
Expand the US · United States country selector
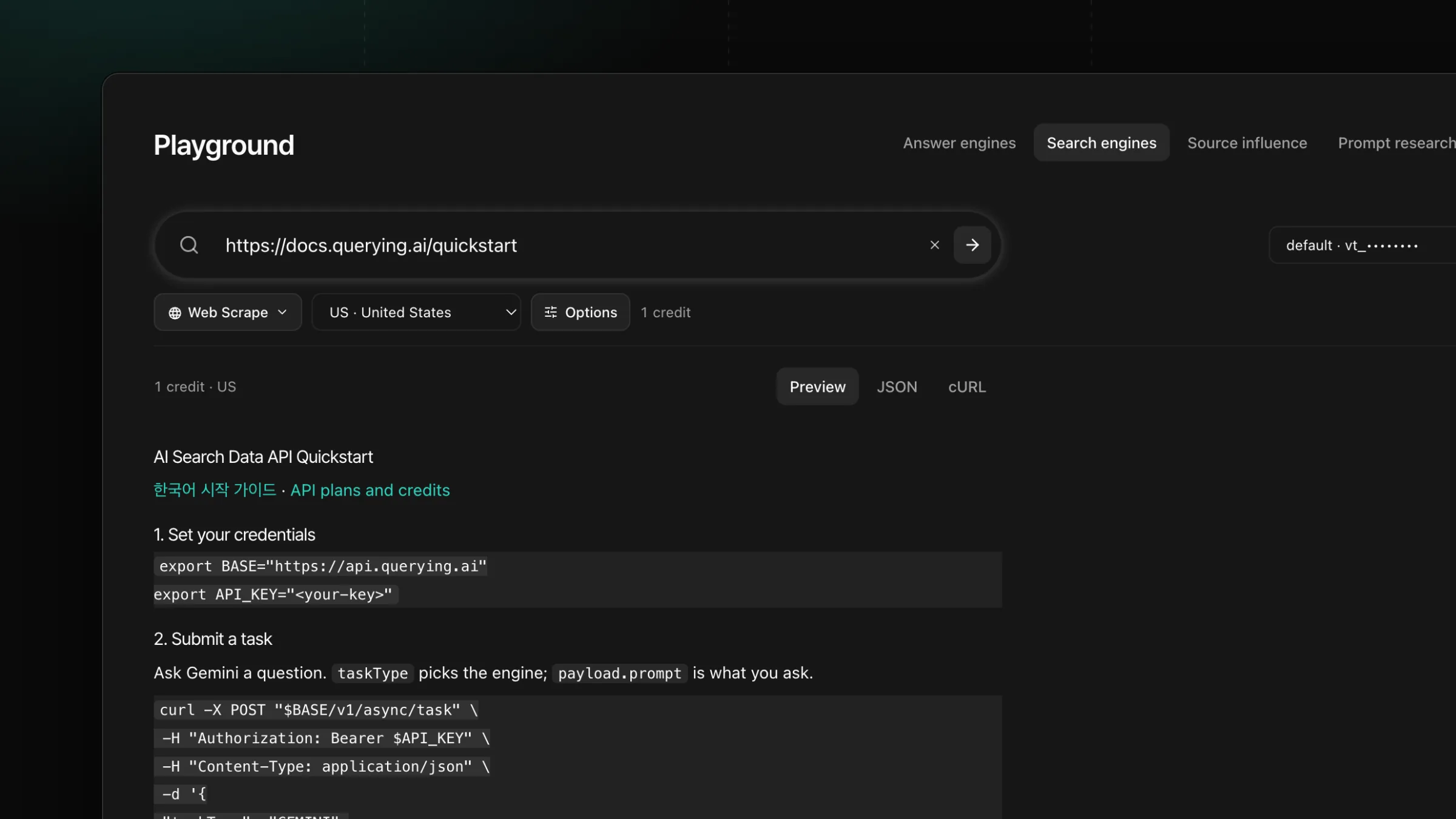click(x=416, y=312)
